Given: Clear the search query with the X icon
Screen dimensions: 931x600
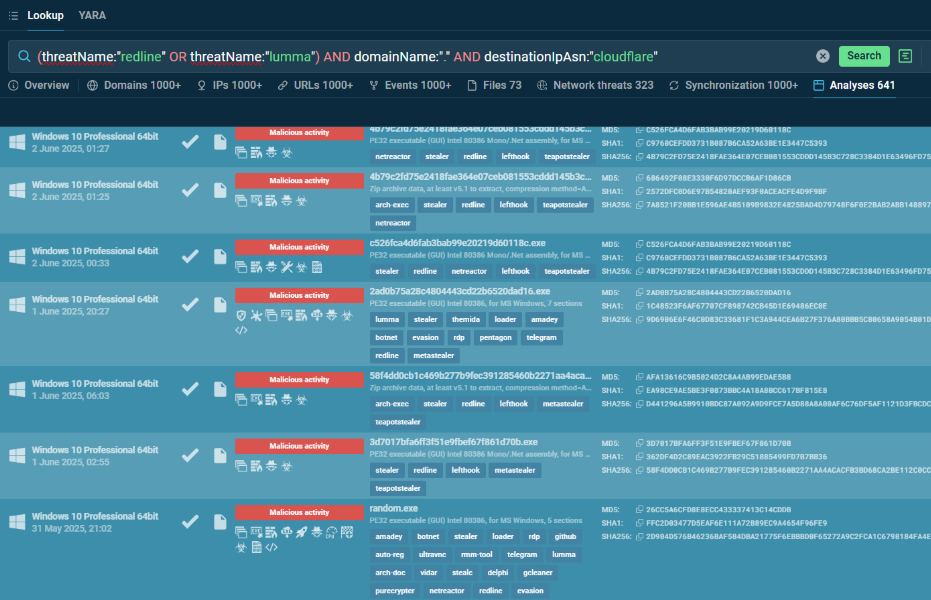Looking at the screenshot, I should point(822,56).
